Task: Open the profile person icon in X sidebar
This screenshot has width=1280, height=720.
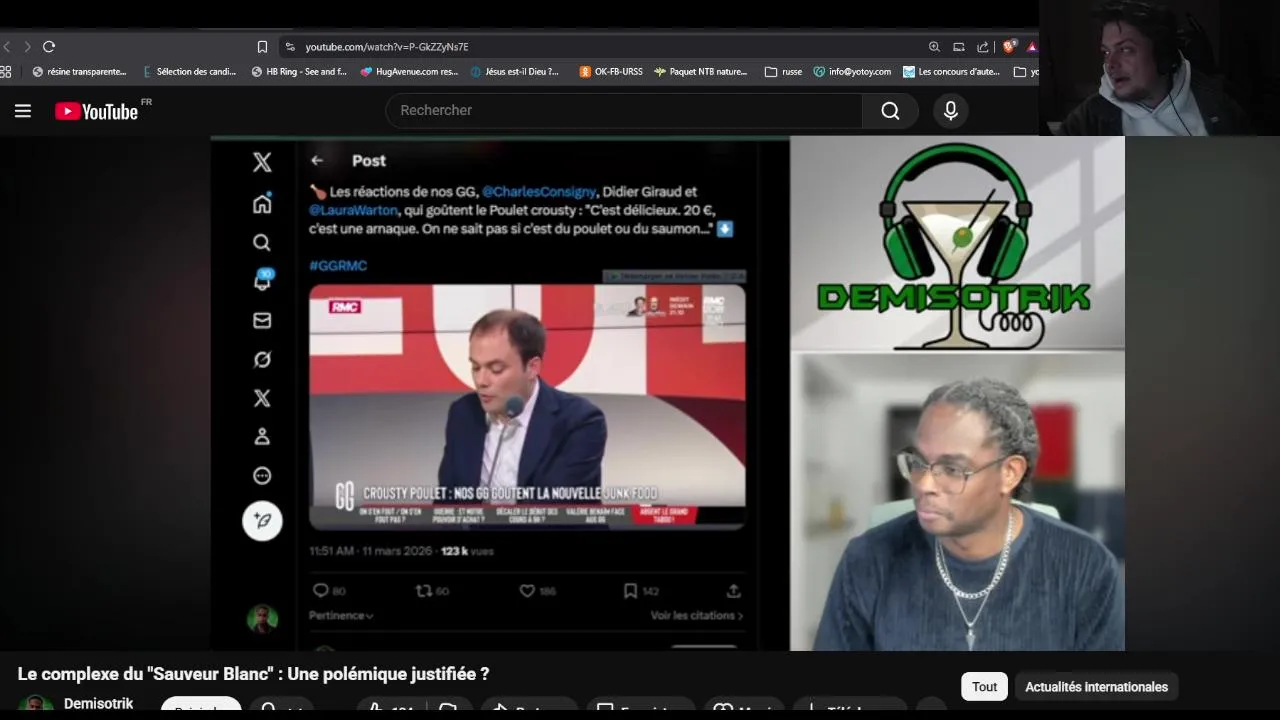Action: tap(262, 437)
